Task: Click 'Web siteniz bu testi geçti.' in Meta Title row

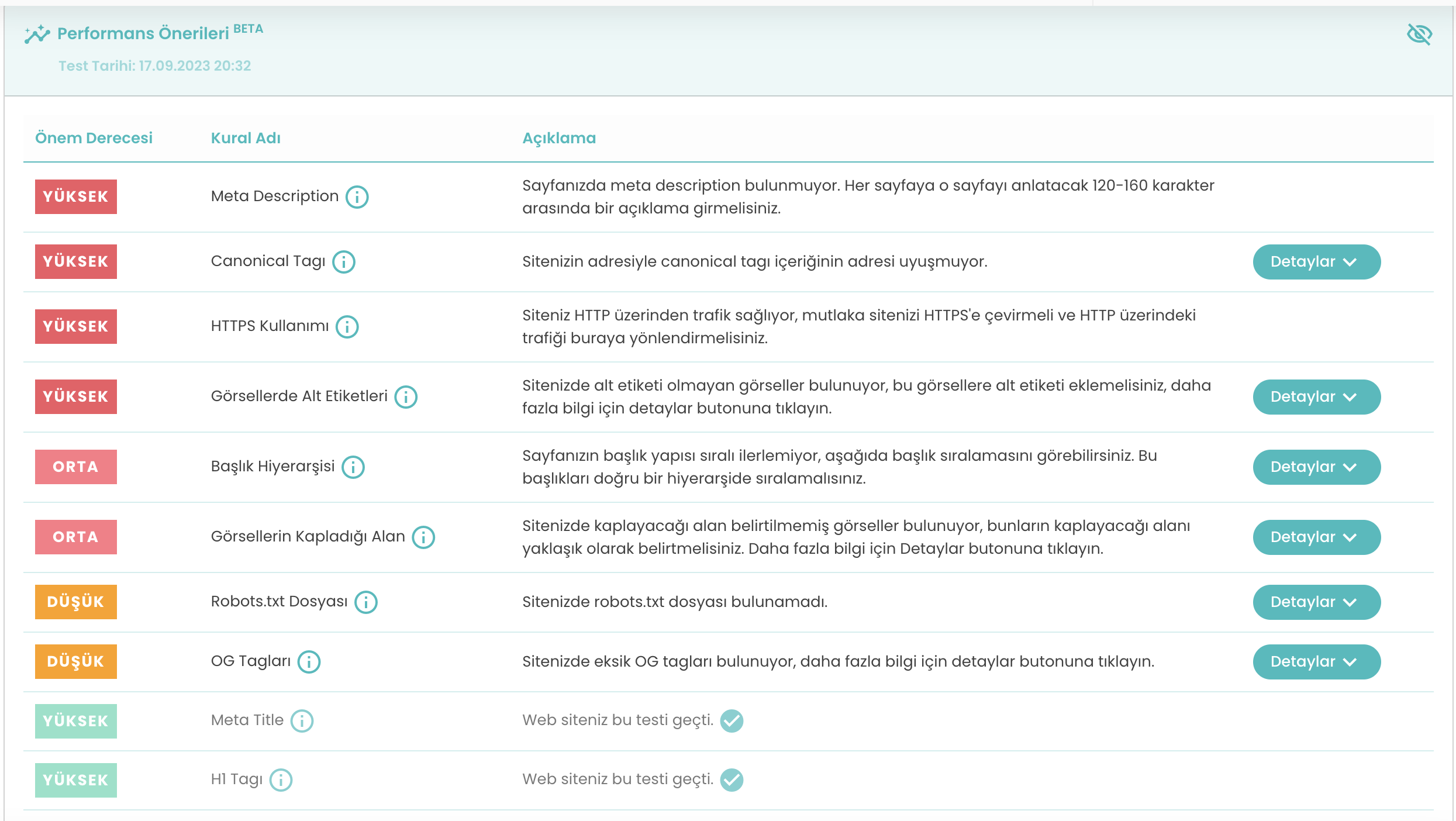Action: [618, 720]
